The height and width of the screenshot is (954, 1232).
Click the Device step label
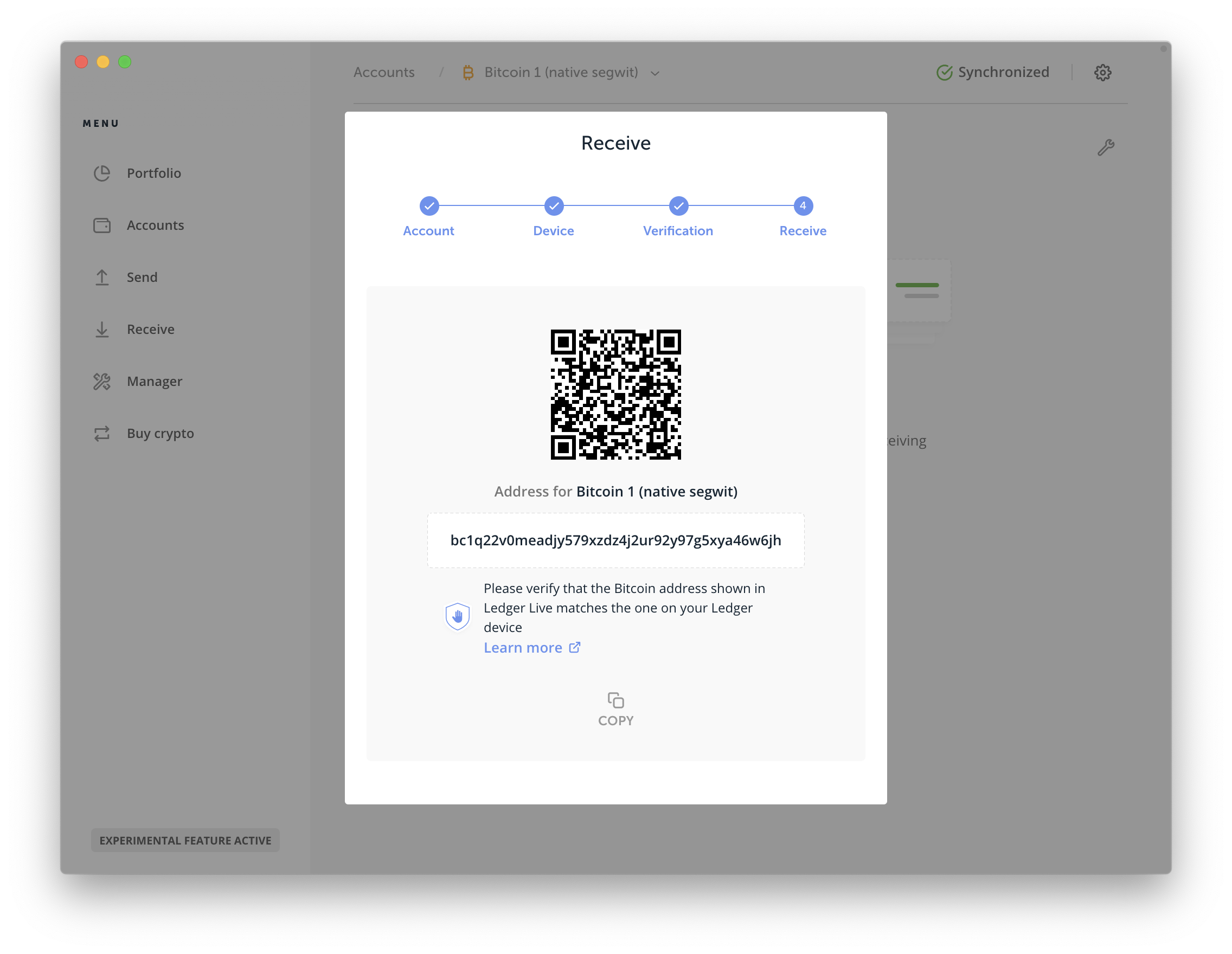coord(554,230)
